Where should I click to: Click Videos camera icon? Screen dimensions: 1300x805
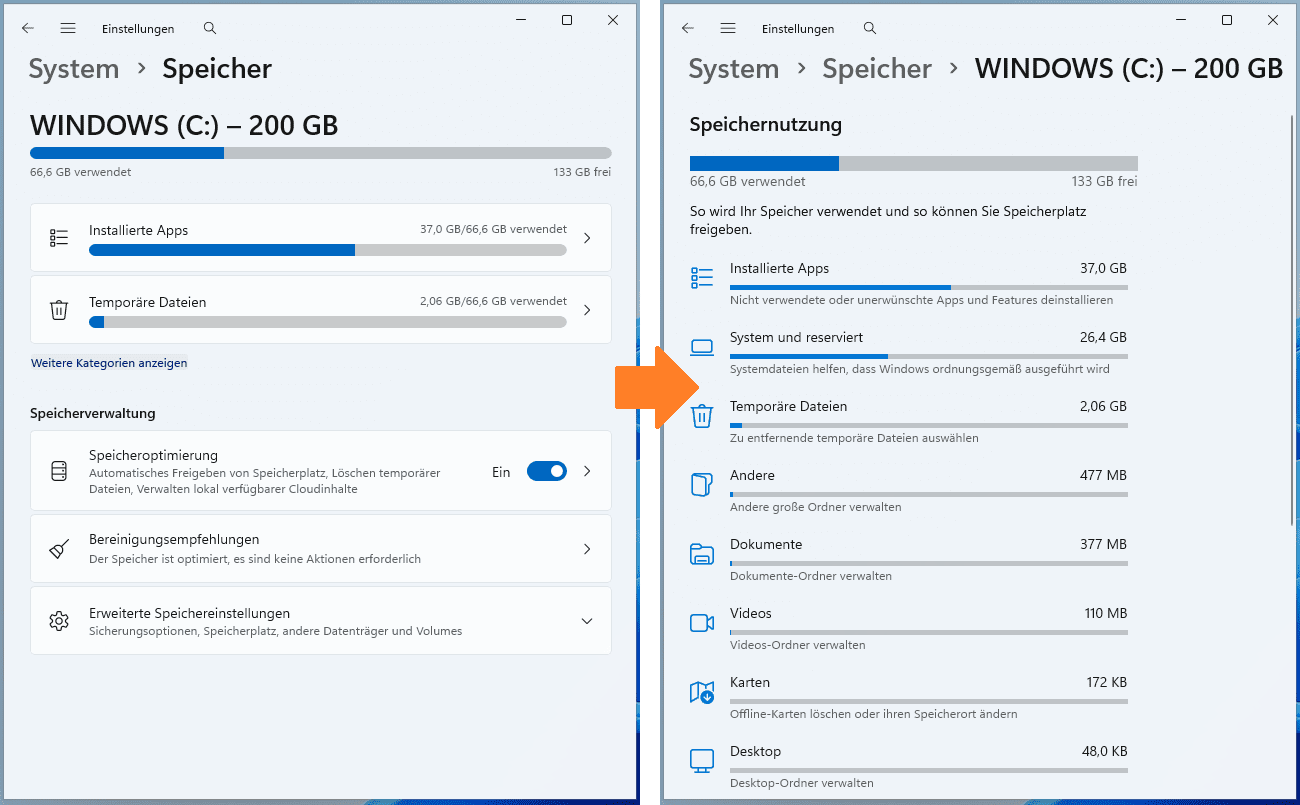tap(702, 623)
